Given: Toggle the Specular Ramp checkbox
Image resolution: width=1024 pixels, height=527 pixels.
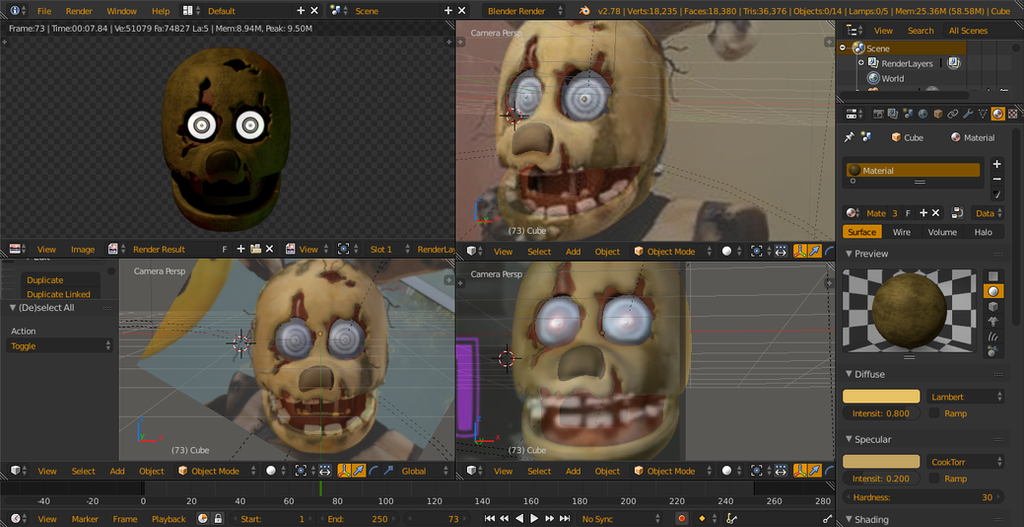Looking at the screenshot, I should (934, 479).
